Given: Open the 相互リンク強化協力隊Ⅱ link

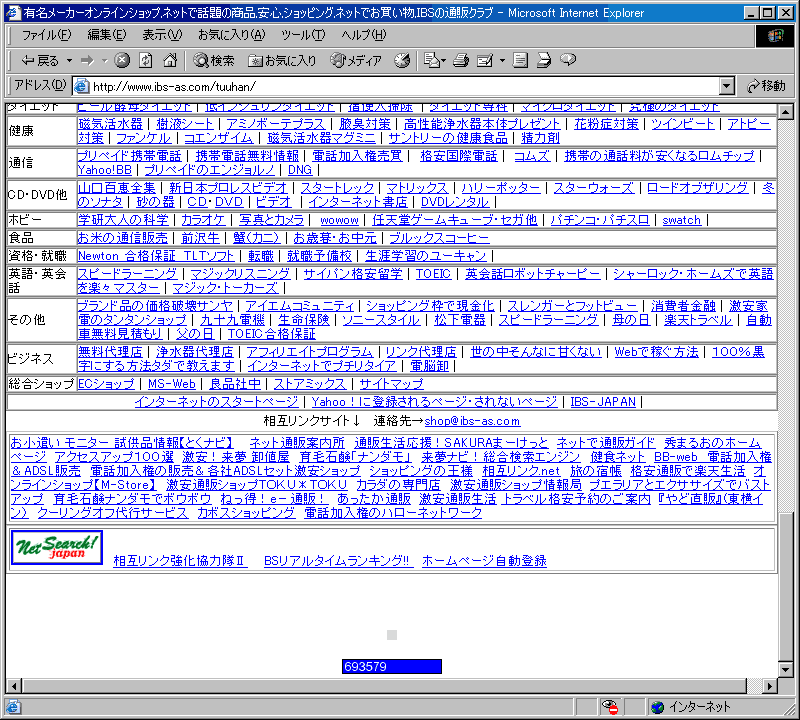Looking at the screenshot, I should [180, 561].
